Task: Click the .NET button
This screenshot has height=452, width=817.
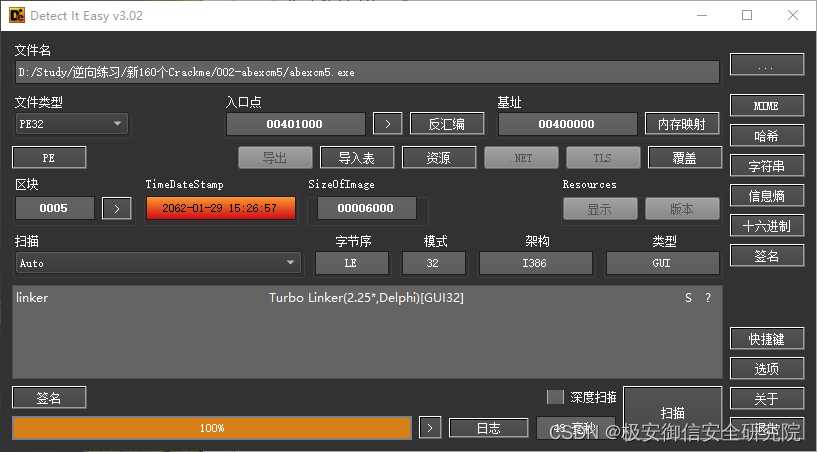Action: click(x=521, y=158)
